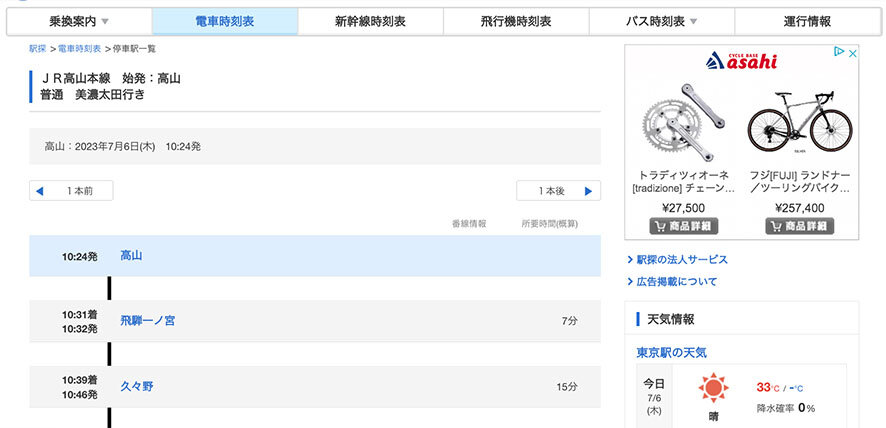Viewport: 886px width, 428px height.
Task: Open the 乗換案内 dropdown menu
Action: [x=79, y=22]
